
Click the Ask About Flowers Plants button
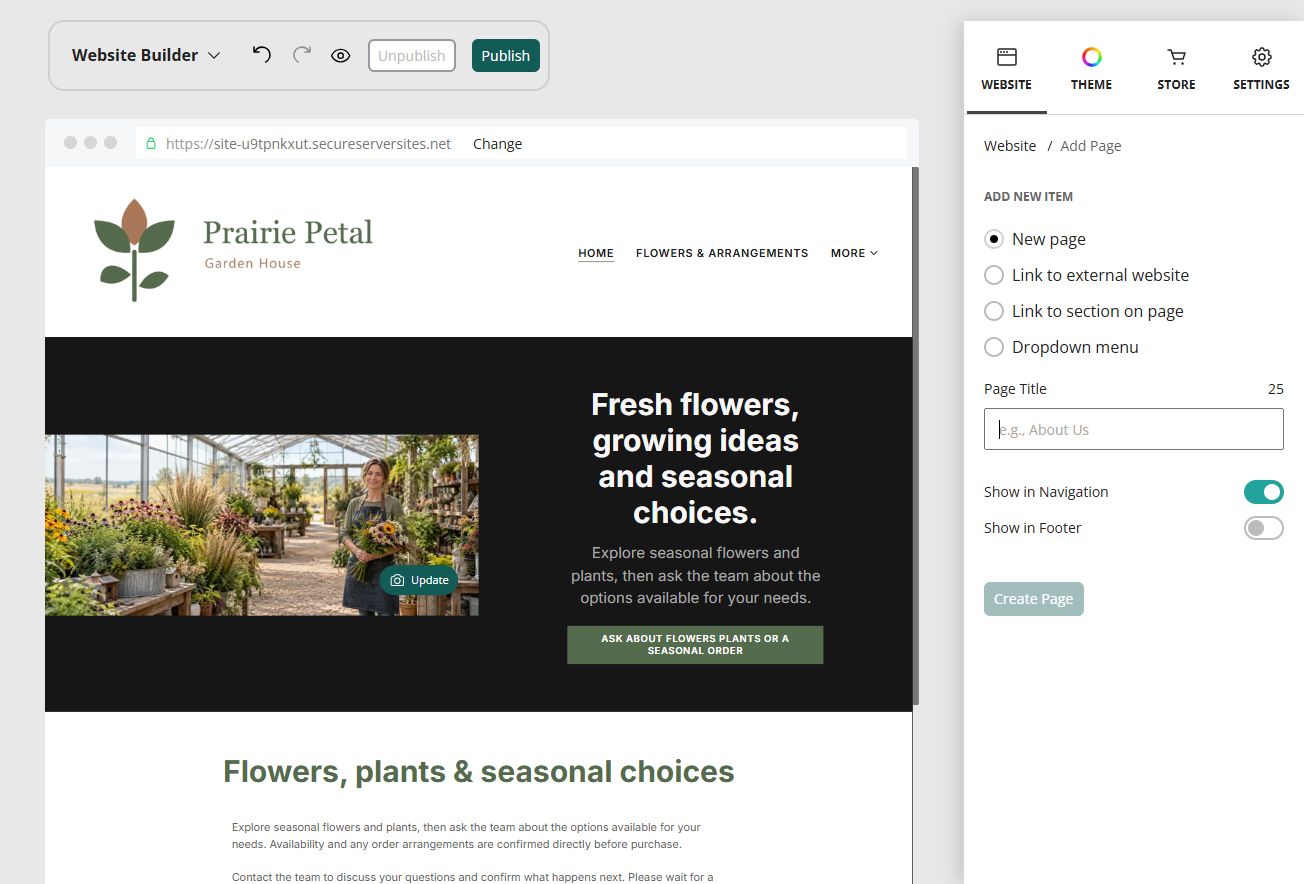[695, 645]
